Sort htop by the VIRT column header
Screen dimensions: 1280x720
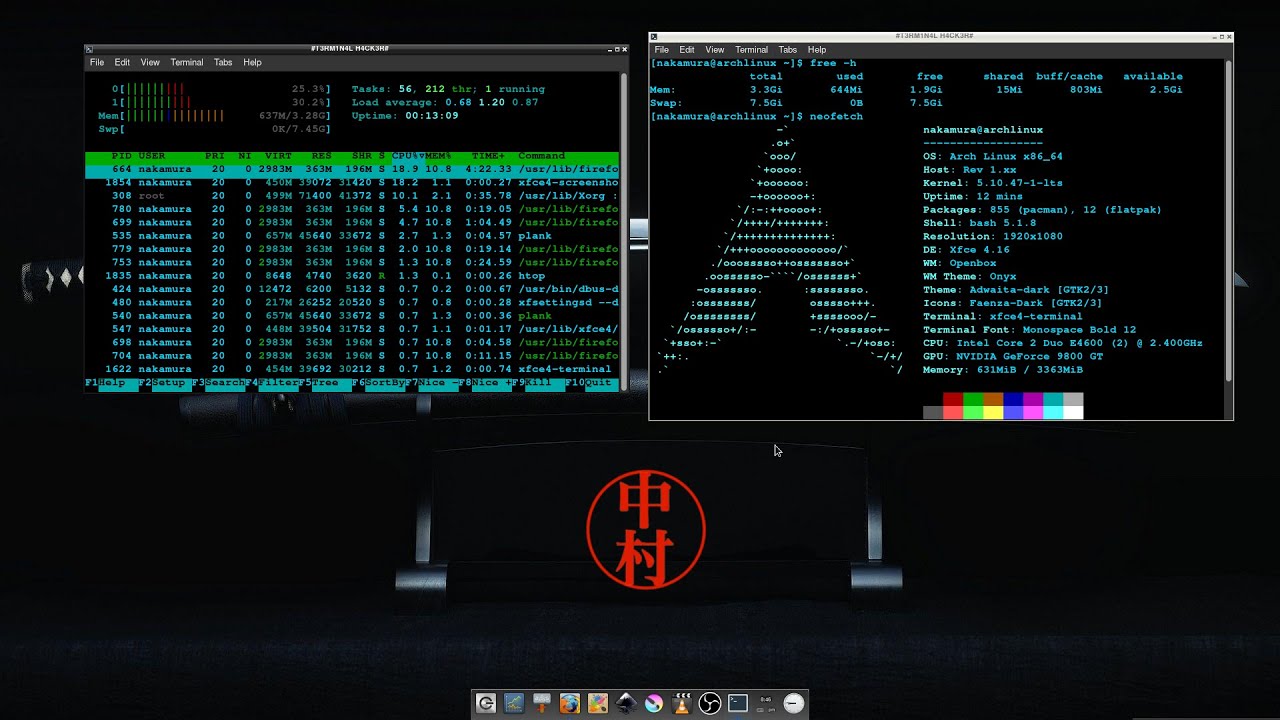tap(278, 156)
